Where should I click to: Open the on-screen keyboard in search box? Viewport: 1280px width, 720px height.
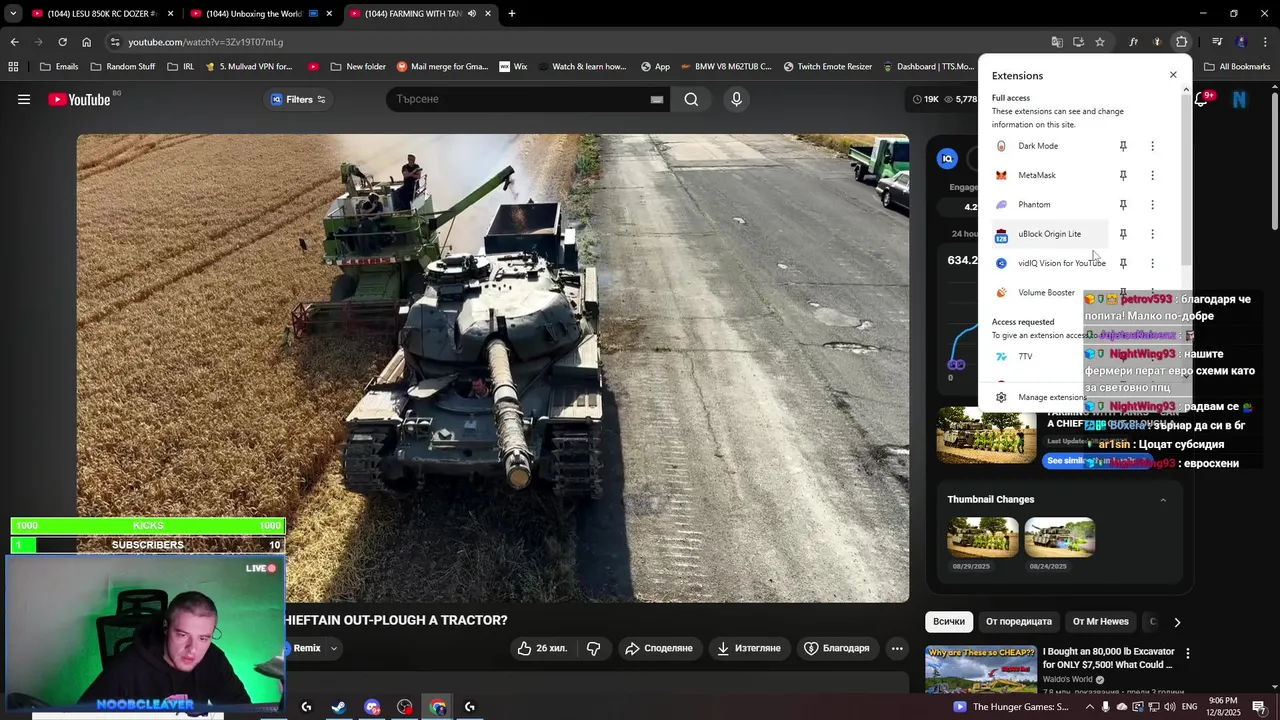[x=656, y=99]
